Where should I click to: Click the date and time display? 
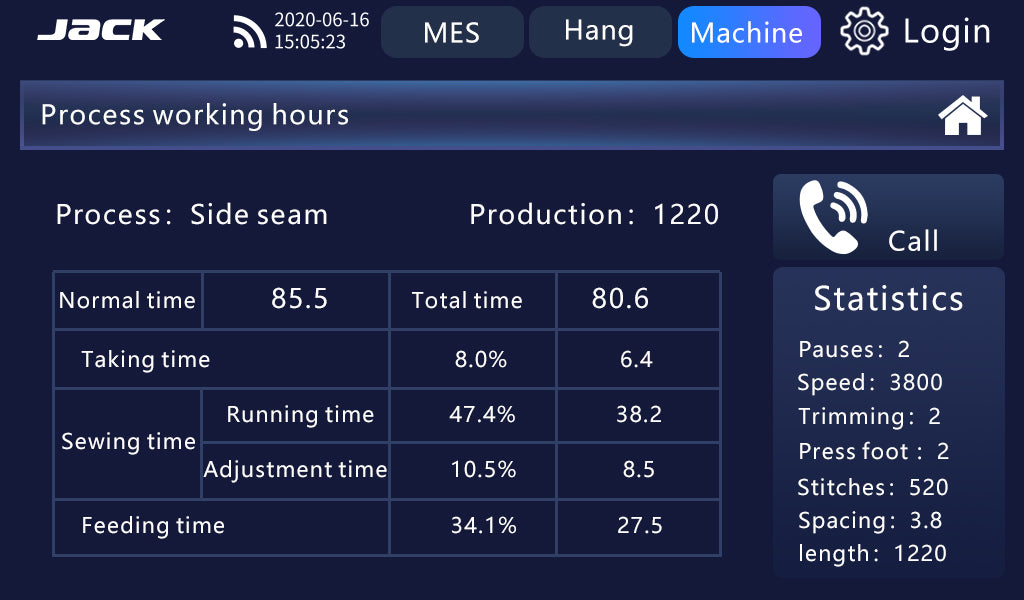(322, 31)
